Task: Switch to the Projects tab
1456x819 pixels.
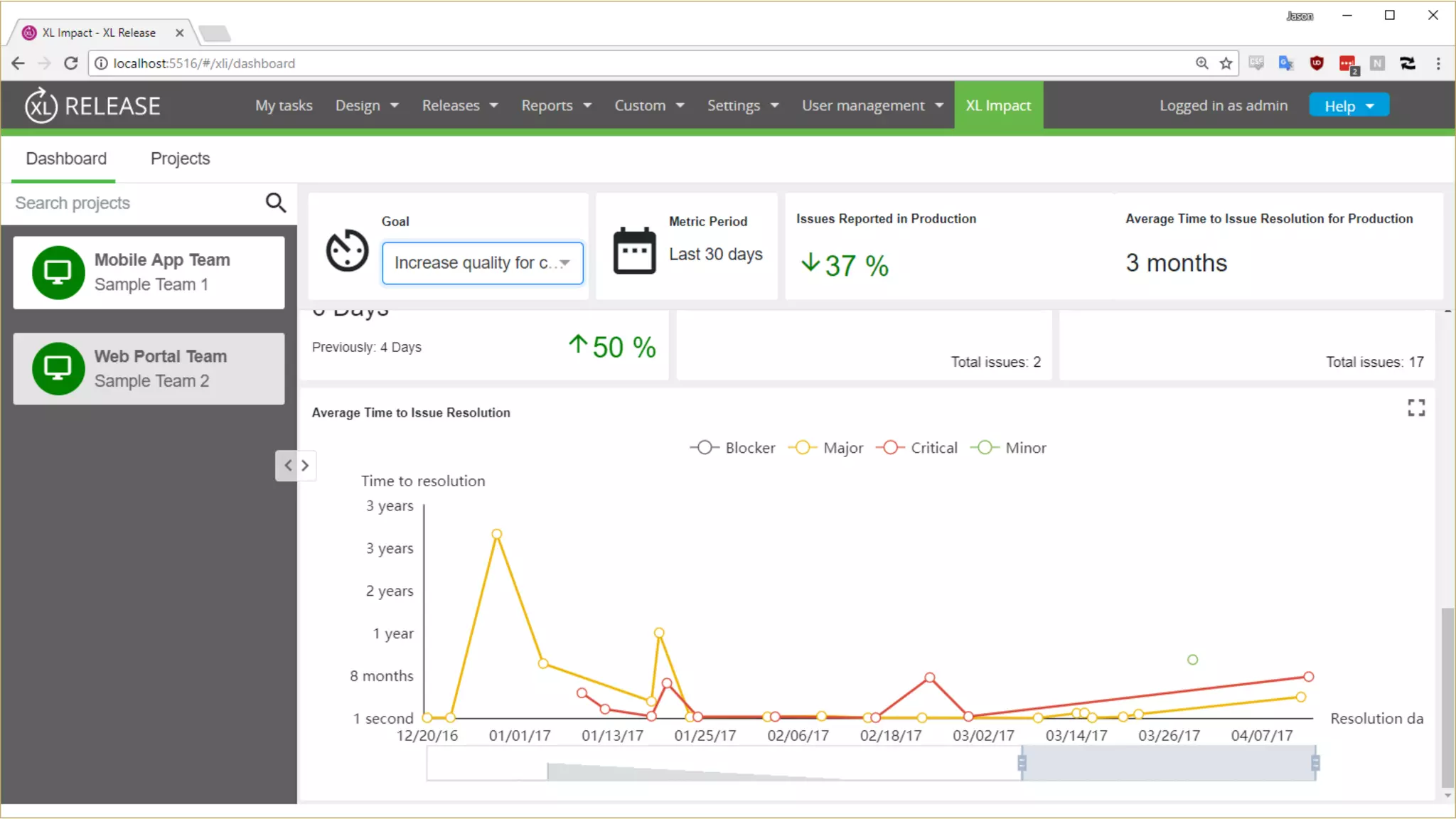Action: (x=180, y=159)
